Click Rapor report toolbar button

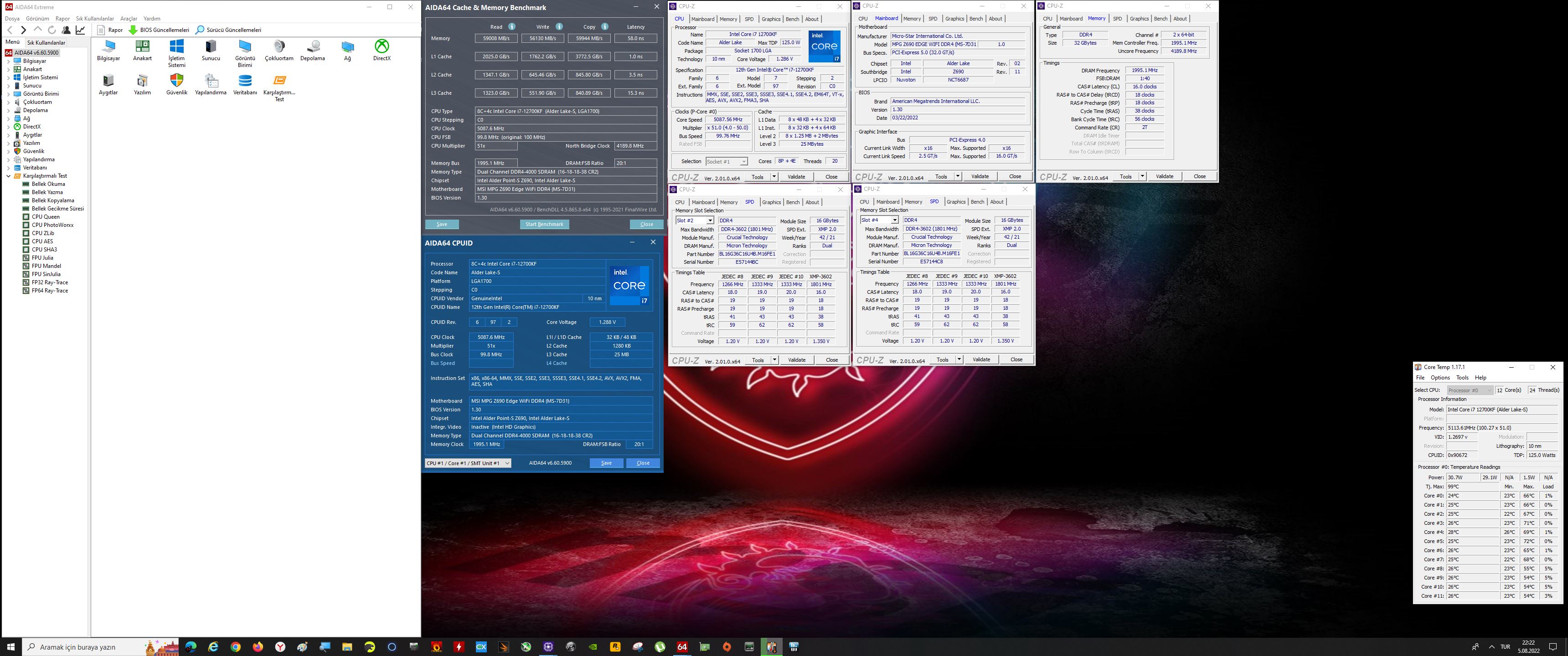tap(110, 30)
